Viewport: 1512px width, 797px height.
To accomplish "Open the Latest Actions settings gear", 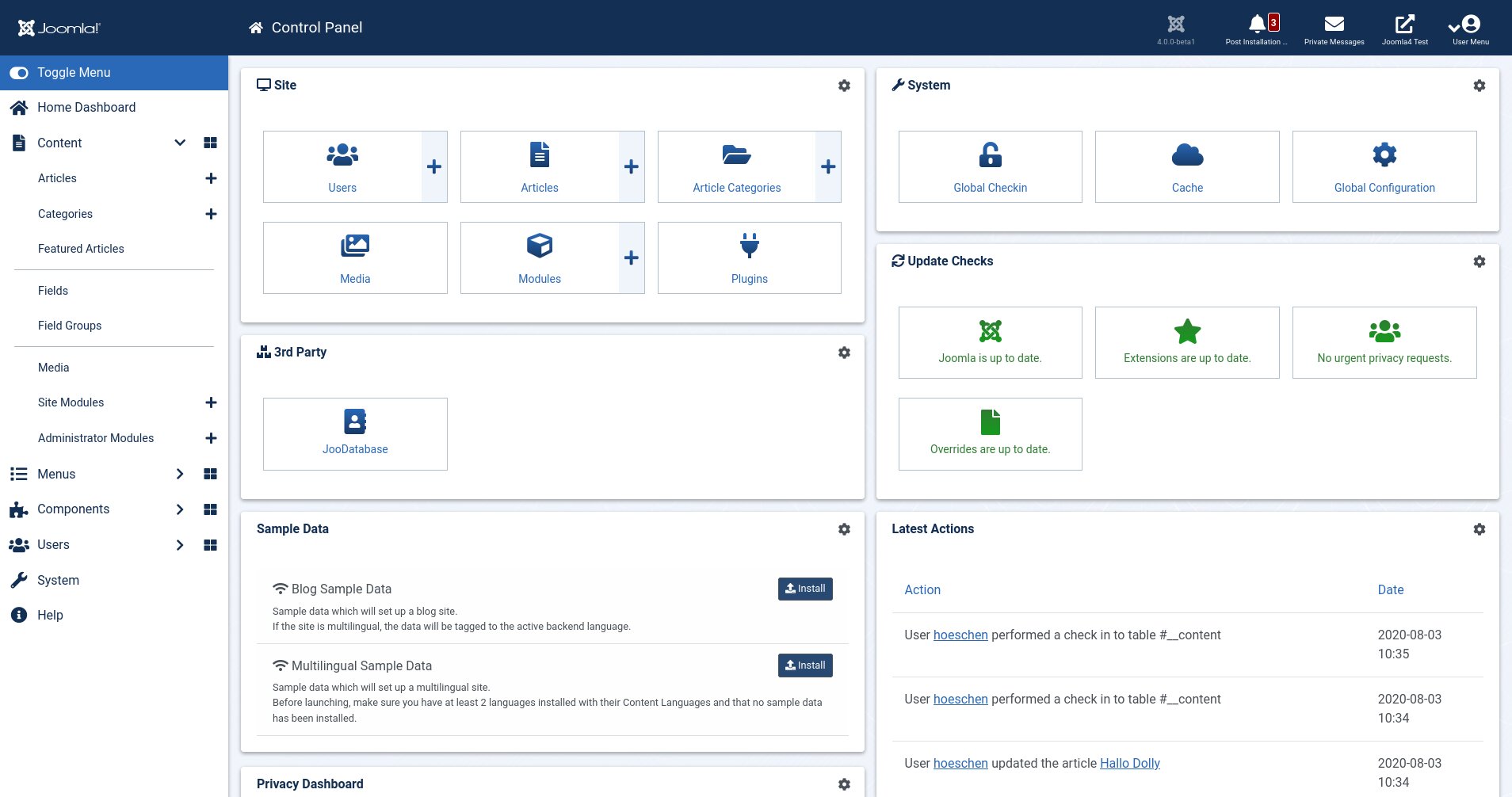I will 1479,528.
